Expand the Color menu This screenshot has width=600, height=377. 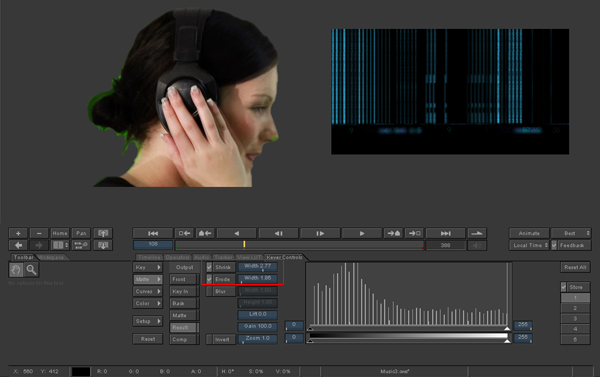tap(148, 303)
